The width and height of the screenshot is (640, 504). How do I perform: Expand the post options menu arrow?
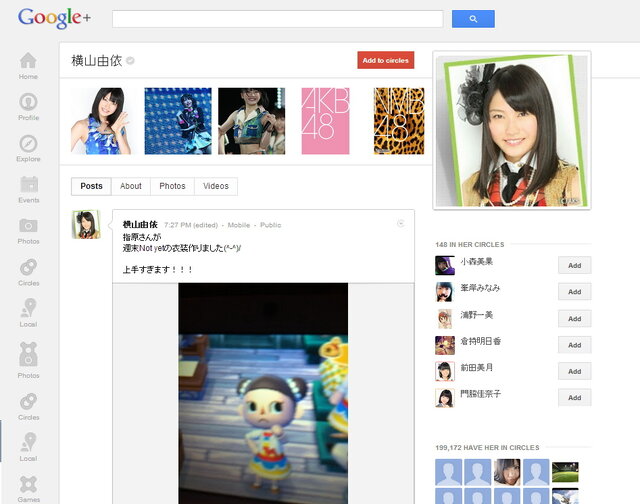coord(401,223)
